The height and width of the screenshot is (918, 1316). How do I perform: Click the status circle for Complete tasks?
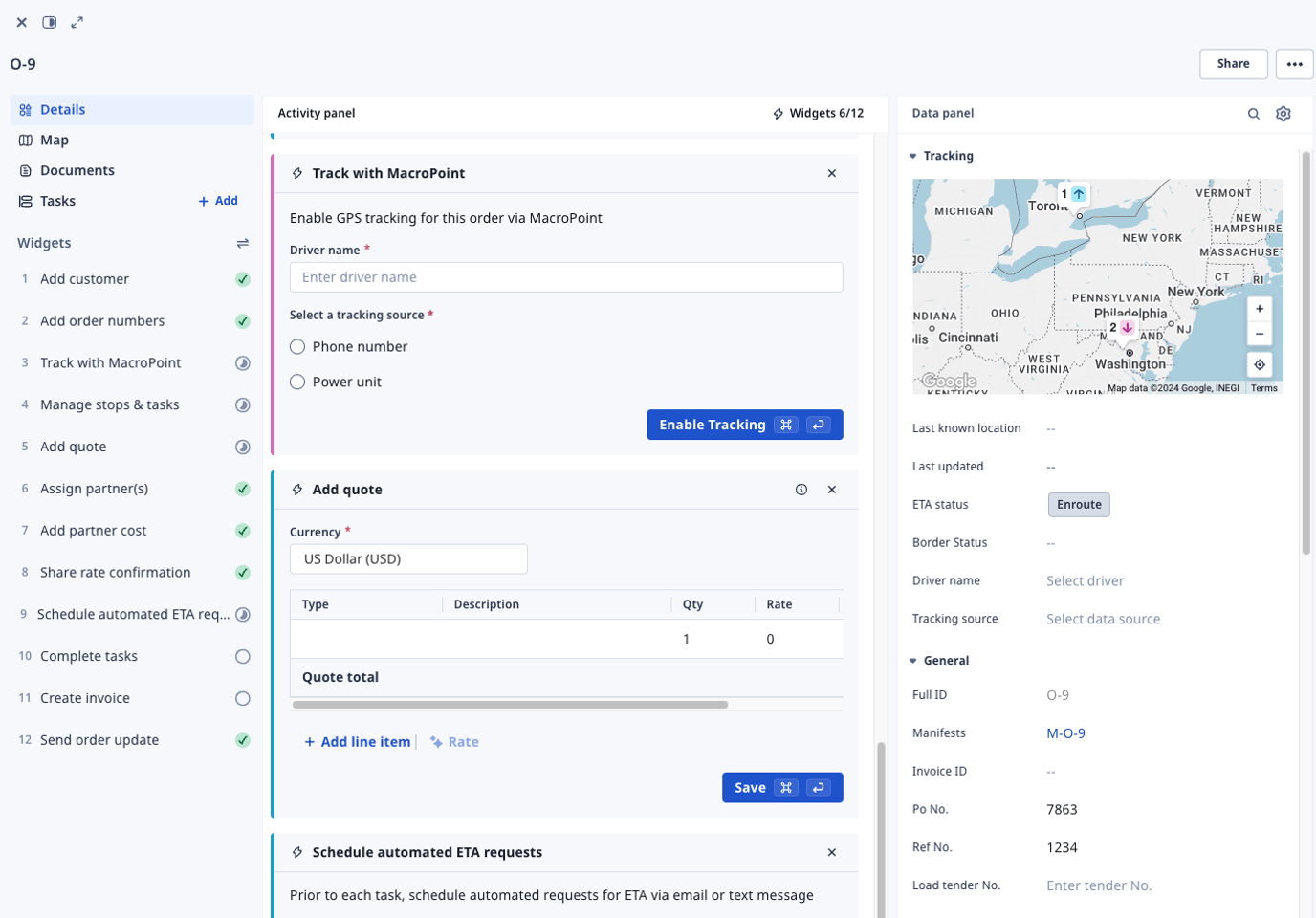point(242,656)
